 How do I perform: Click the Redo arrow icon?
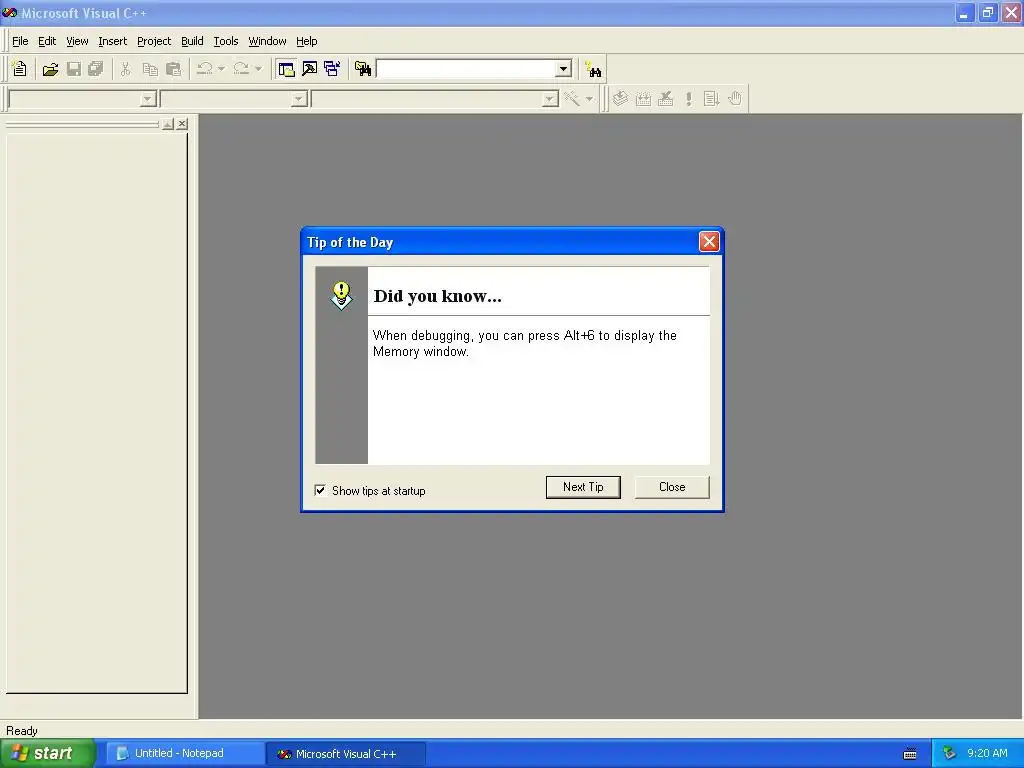coord(241,69)
